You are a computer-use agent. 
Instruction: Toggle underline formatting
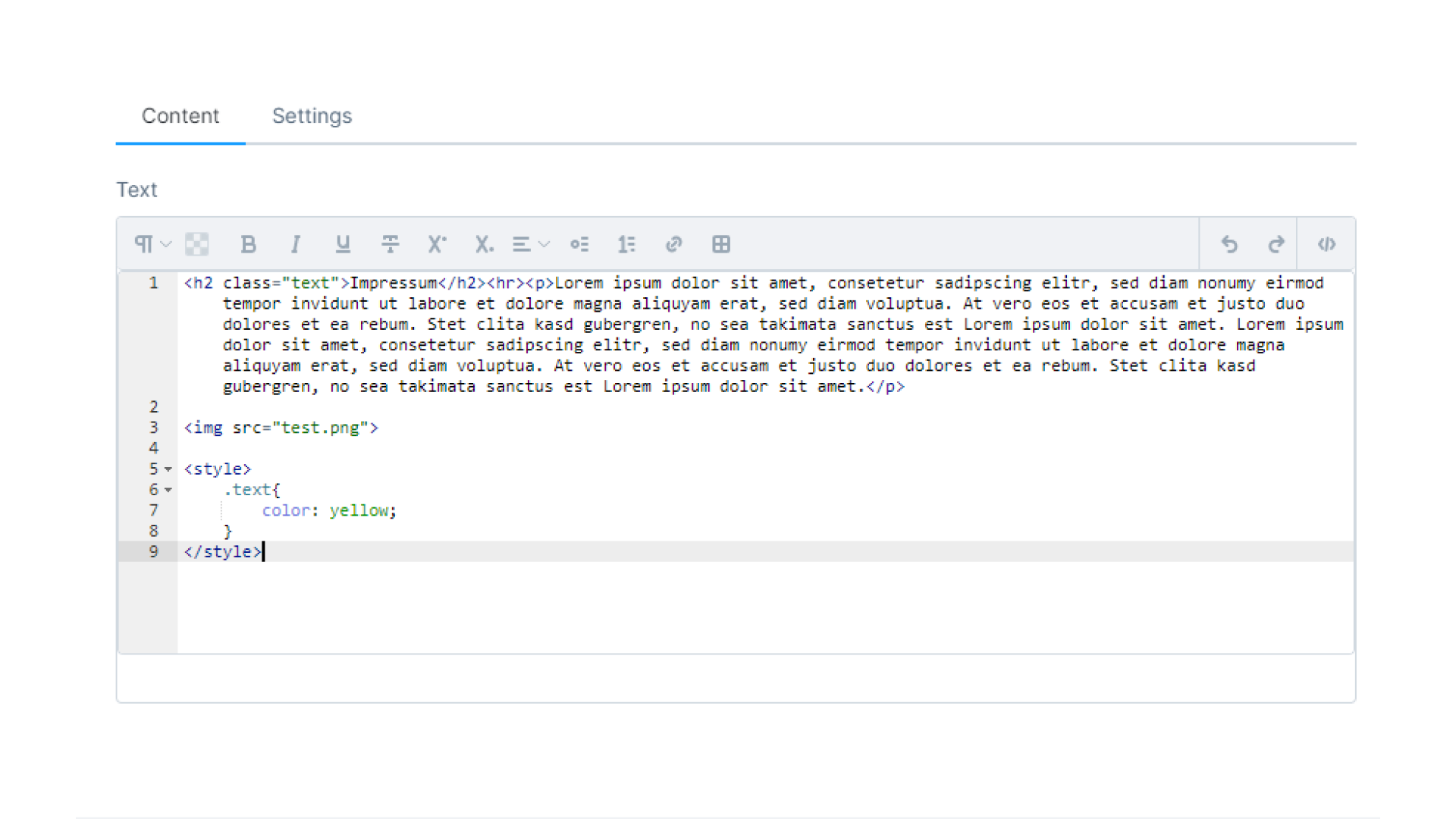tap(343, 244)
